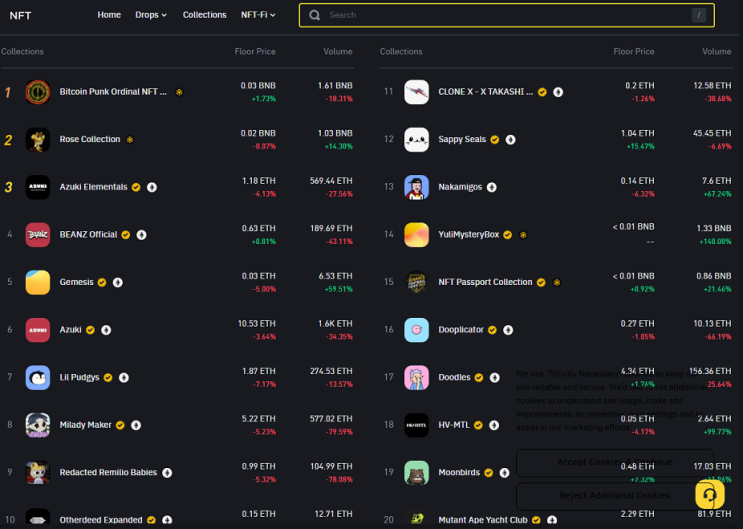Click the Azuki Elementals logo icon
743x529 pixels.
(37, 187)
